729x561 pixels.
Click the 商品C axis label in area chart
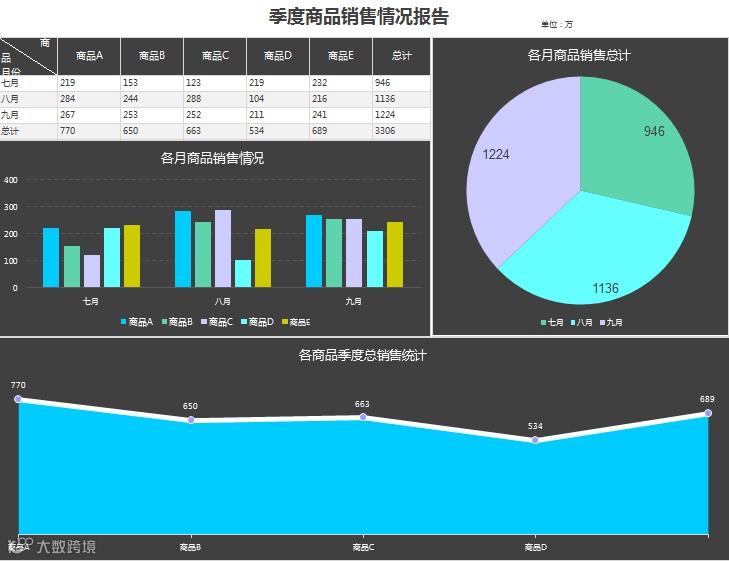pyautogui.click(x=363, y=548)
